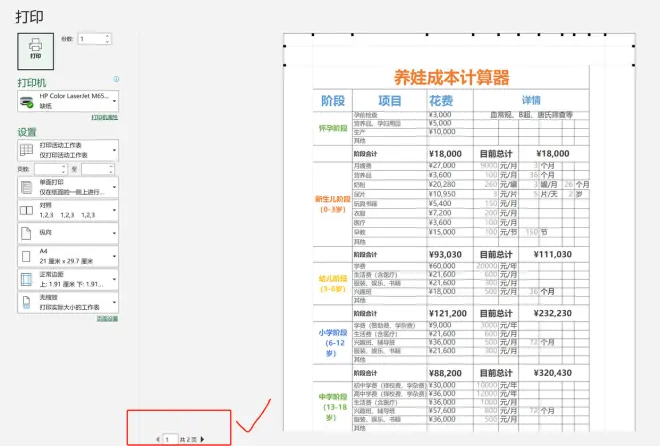Viewport: 660px width, 446px height.
Task: Open the HP Color LaserJet printer dropdown
Action: point(68,101)
